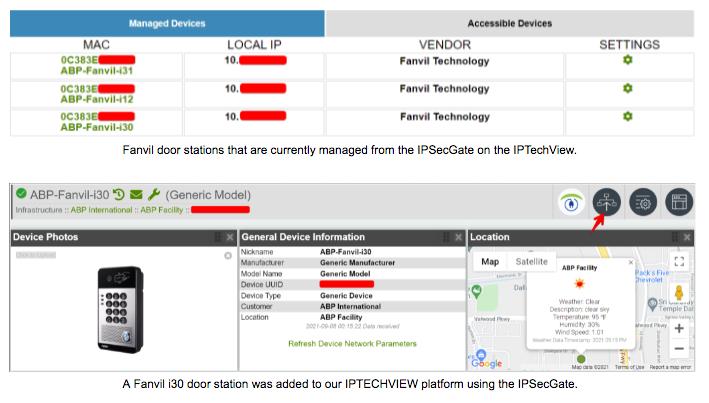Open settings gear for ABP-Fanvil-i31
Image resolution: width=709 pixels, height=403 pixels.
tap(627, 60)
